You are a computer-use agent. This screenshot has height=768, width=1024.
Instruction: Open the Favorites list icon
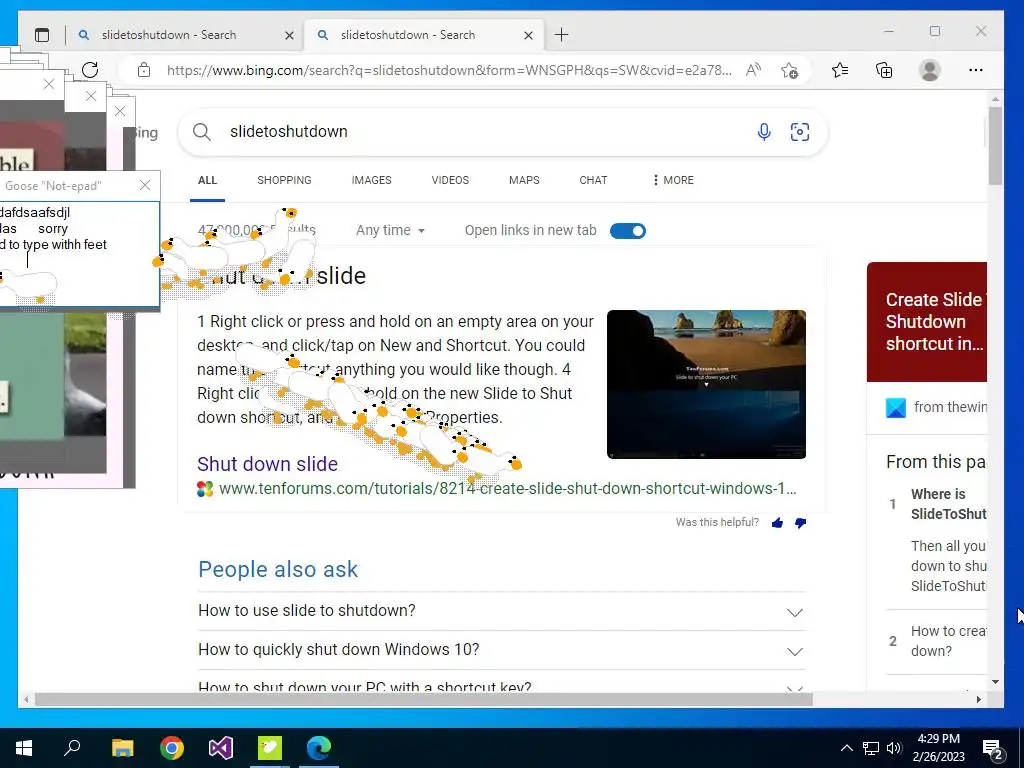(840, 70)
